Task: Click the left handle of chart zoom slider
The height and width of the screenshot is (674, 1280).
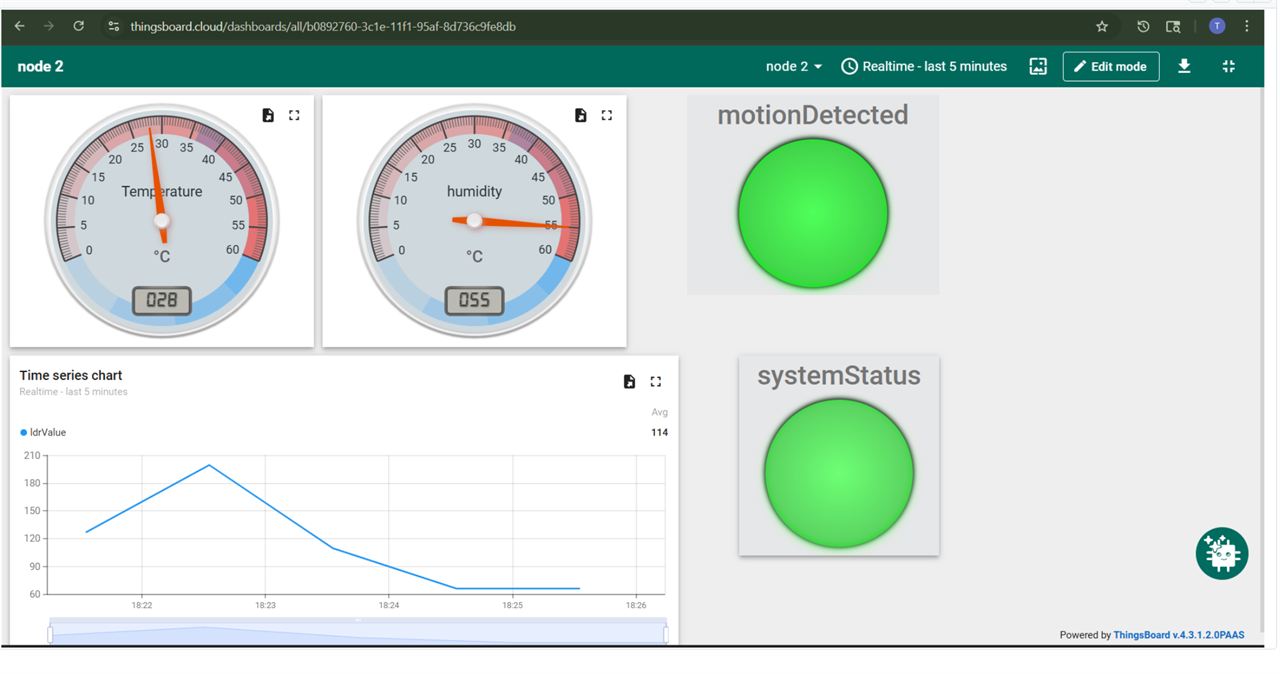Action: [x=50, y=634]
